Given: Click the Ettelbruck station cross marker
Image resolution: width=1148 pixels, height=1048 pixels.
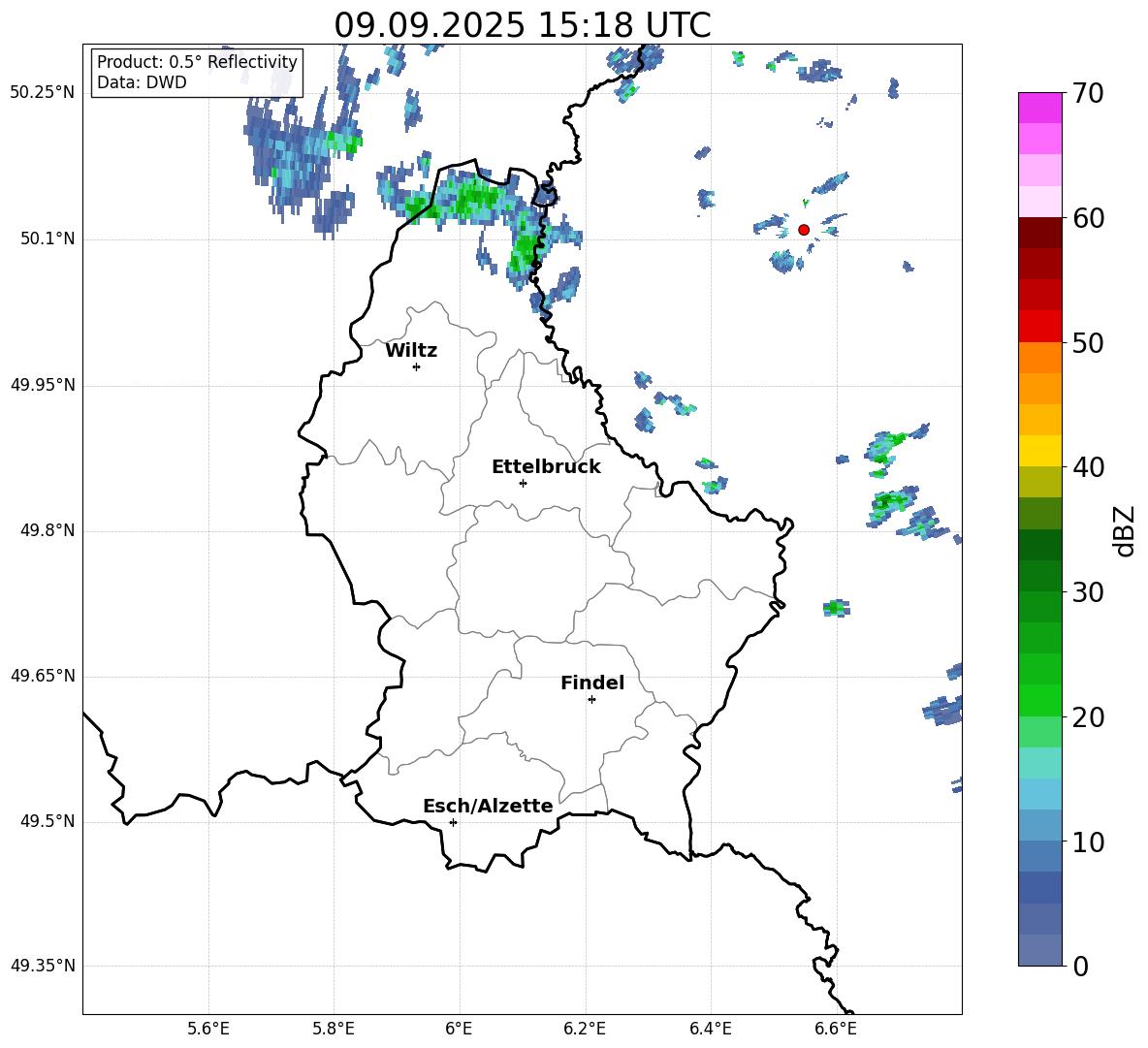Looking at the screenshot, I should click(x=523, y=483).
